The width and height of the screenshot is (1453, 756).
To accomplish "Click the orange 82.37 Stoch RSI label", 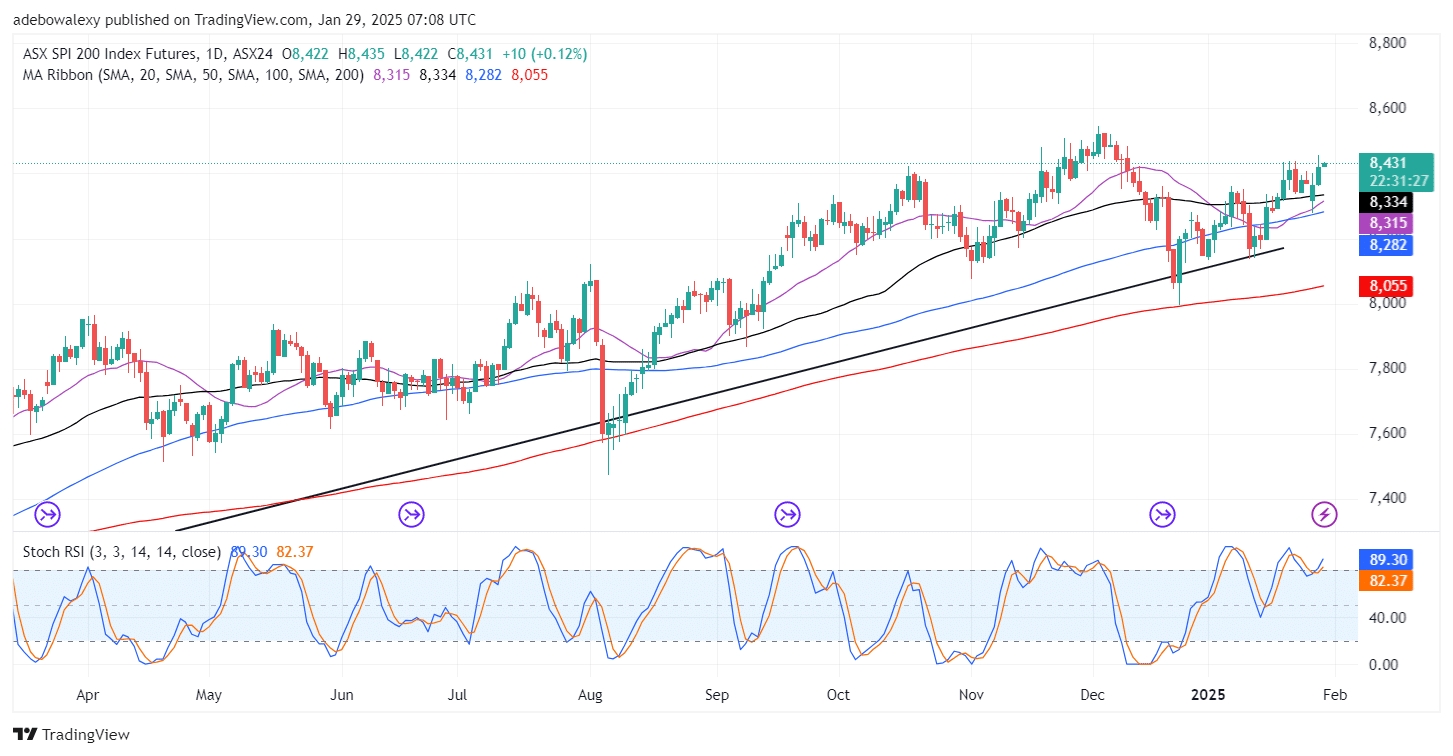I will point(1384,581).
